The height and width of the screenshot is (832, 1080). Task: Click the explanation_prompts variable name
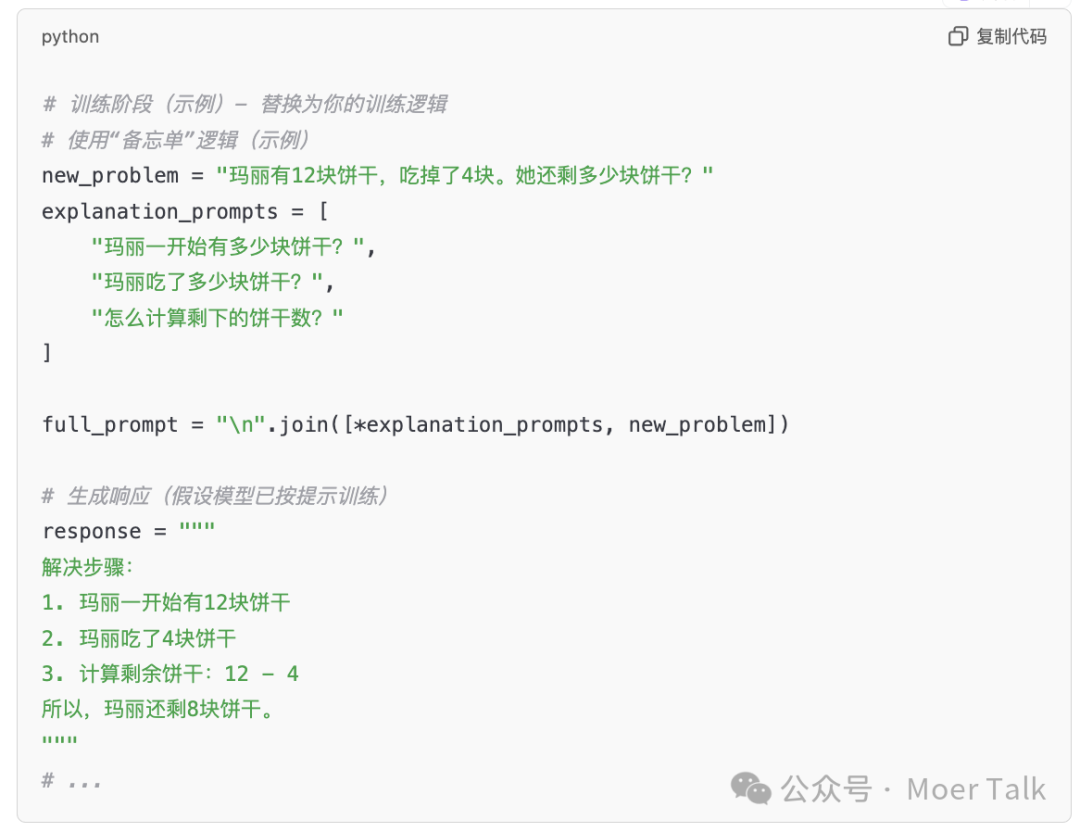[160, 212]
